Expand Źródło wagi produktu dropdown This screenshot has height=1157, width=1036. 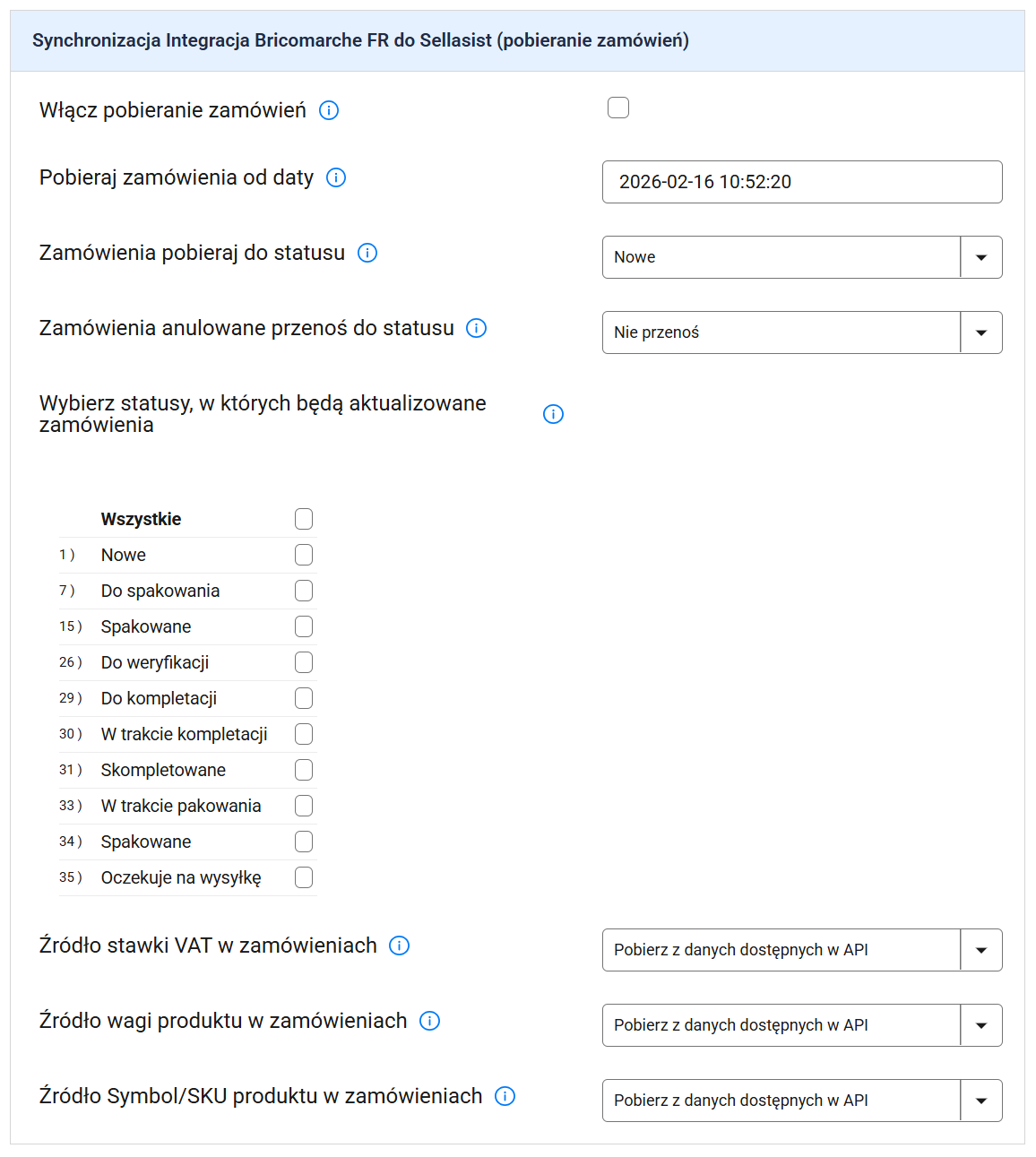click(x=801, y=1025)
